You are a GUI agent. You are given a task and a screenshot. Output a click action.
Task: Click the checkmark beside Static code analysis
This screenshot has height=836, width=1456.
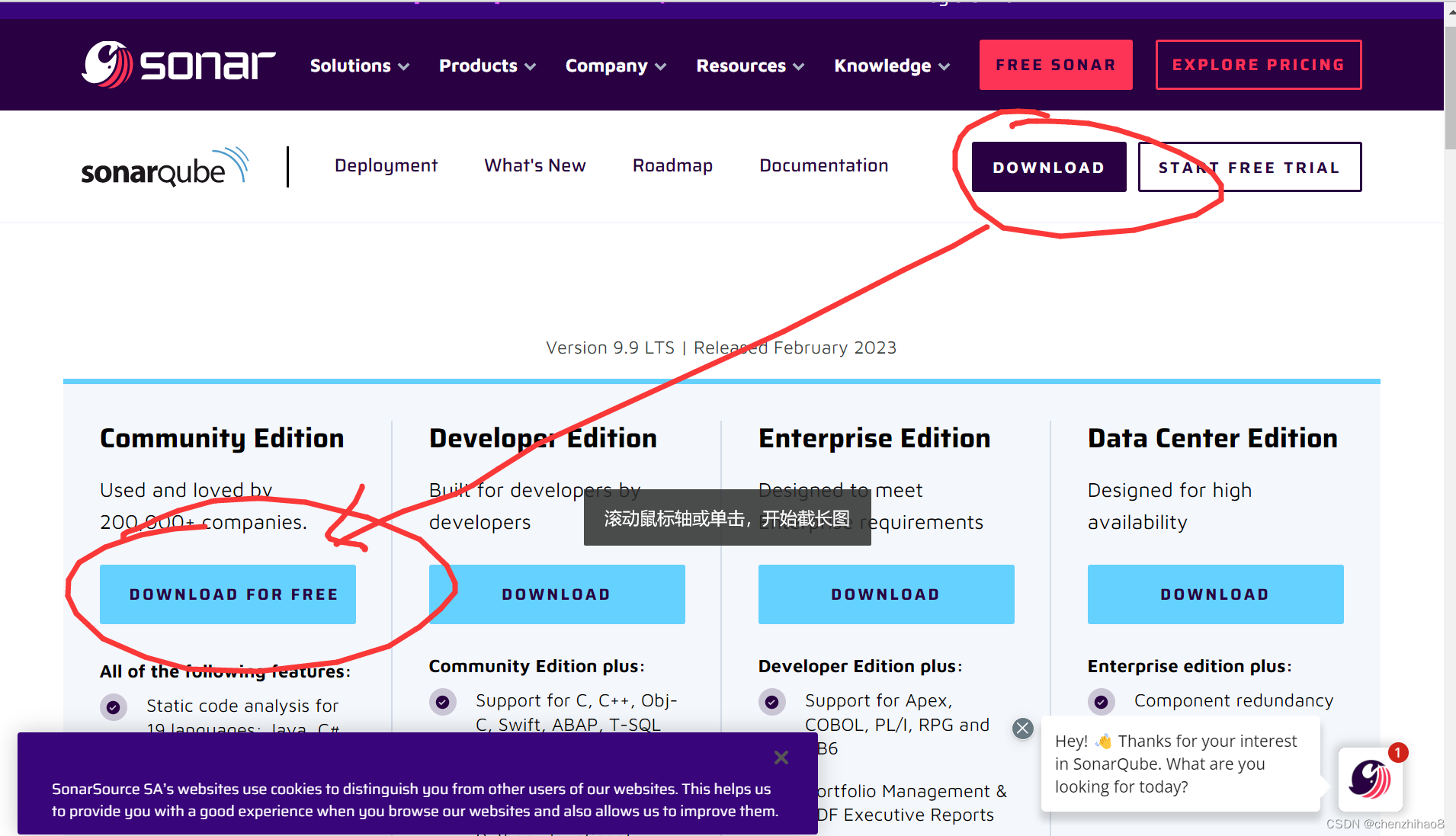113,706
